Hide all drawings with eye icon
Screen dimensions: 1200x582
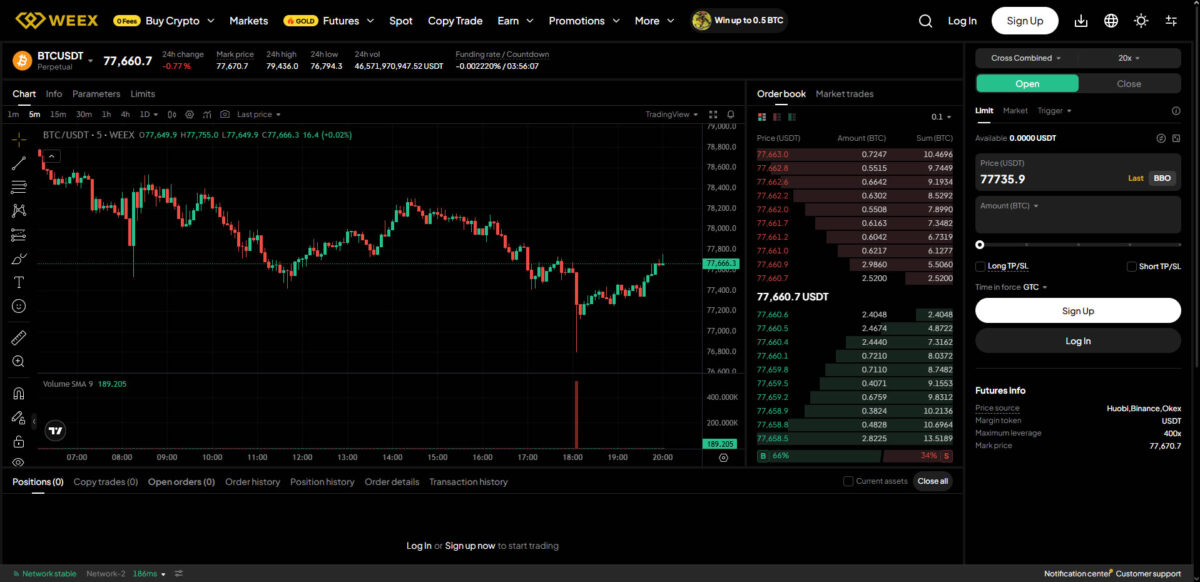click(x=18, y=462)
